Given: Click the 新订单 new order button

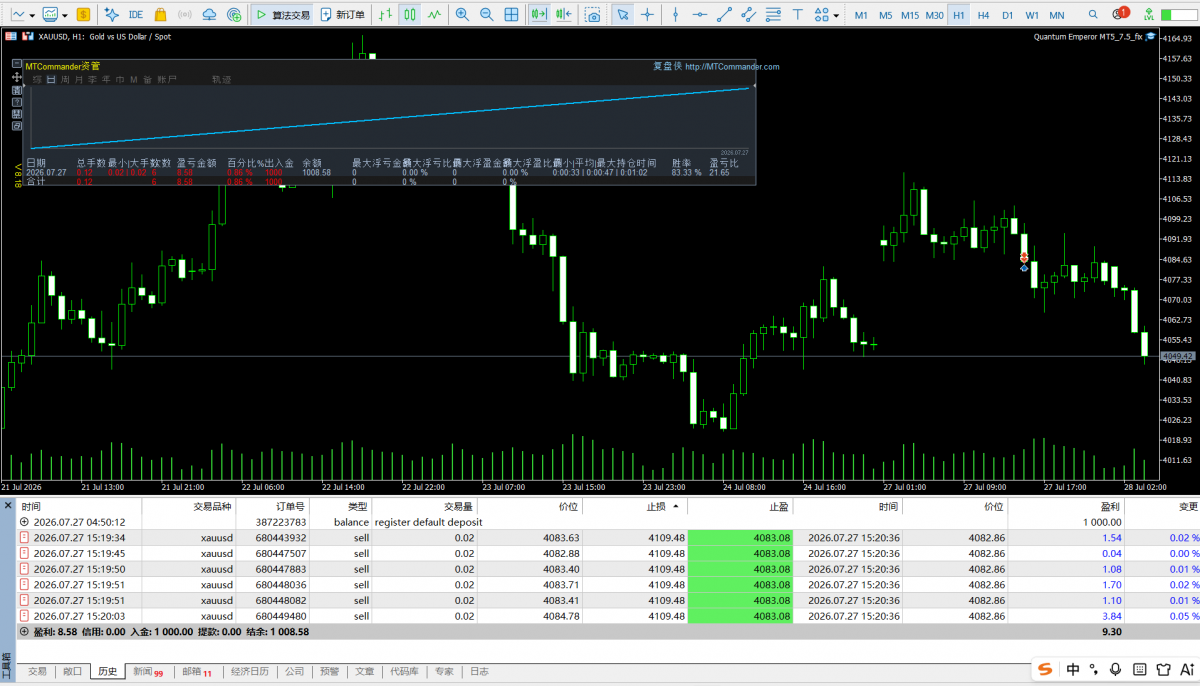Looking at the screenshot, I should (x=344, y=15).
